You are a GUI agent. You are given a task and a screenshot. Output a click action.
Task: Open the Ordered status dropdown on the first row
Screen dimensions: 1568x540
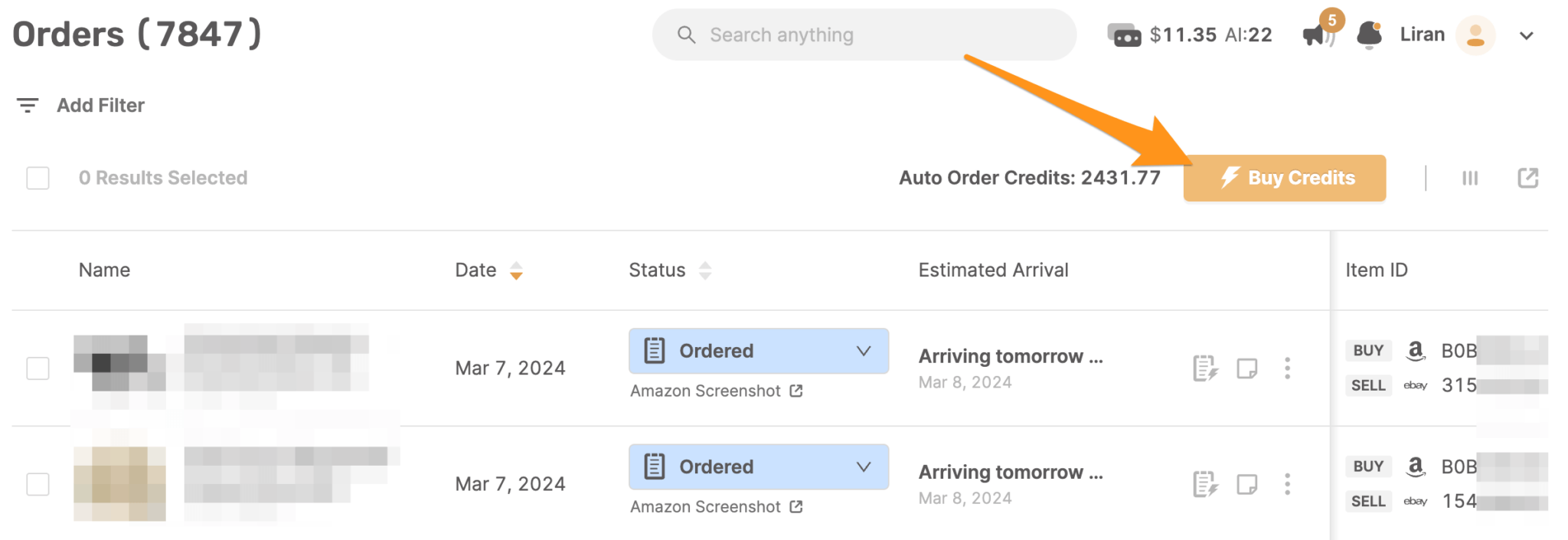(864, 350)
